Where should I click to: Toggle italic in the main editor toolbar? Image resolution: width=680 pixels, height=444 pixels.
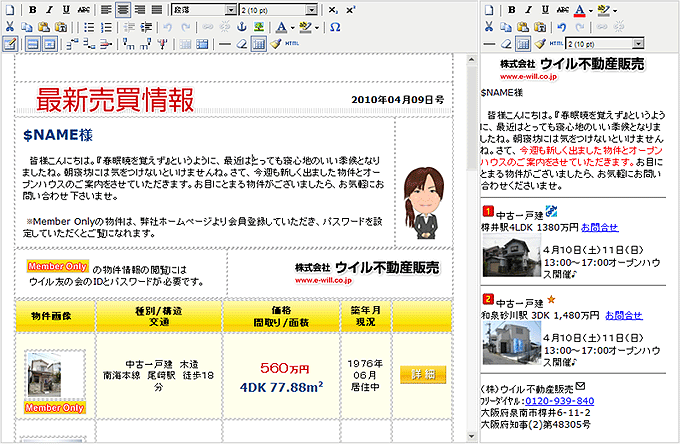(50, 10)
